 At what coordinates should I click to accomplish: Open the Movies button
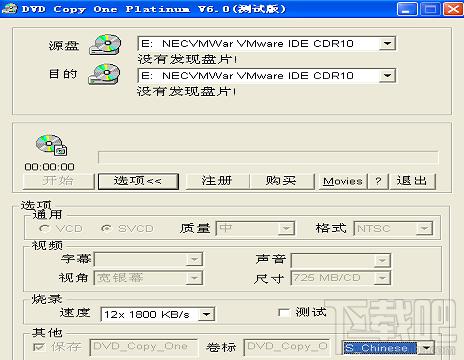point(343,181)
